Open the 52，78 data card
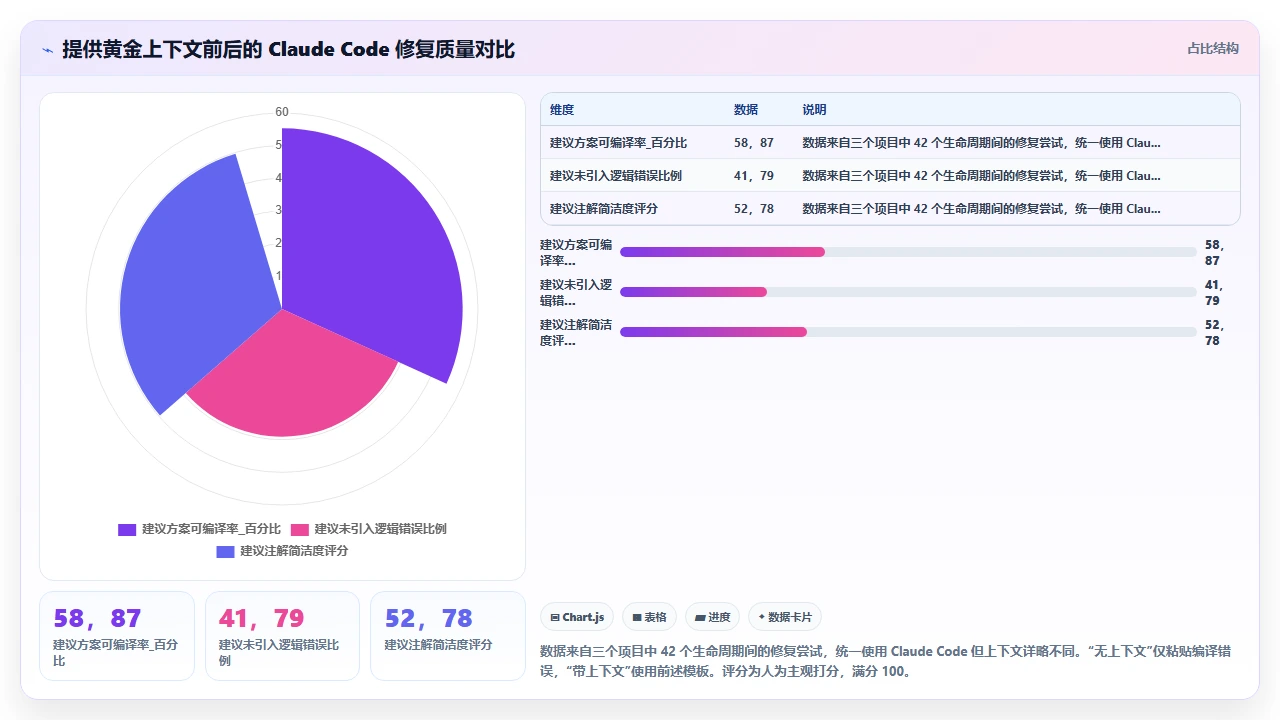This screenshot has height=720, width=1280. [x=448, y=636]
